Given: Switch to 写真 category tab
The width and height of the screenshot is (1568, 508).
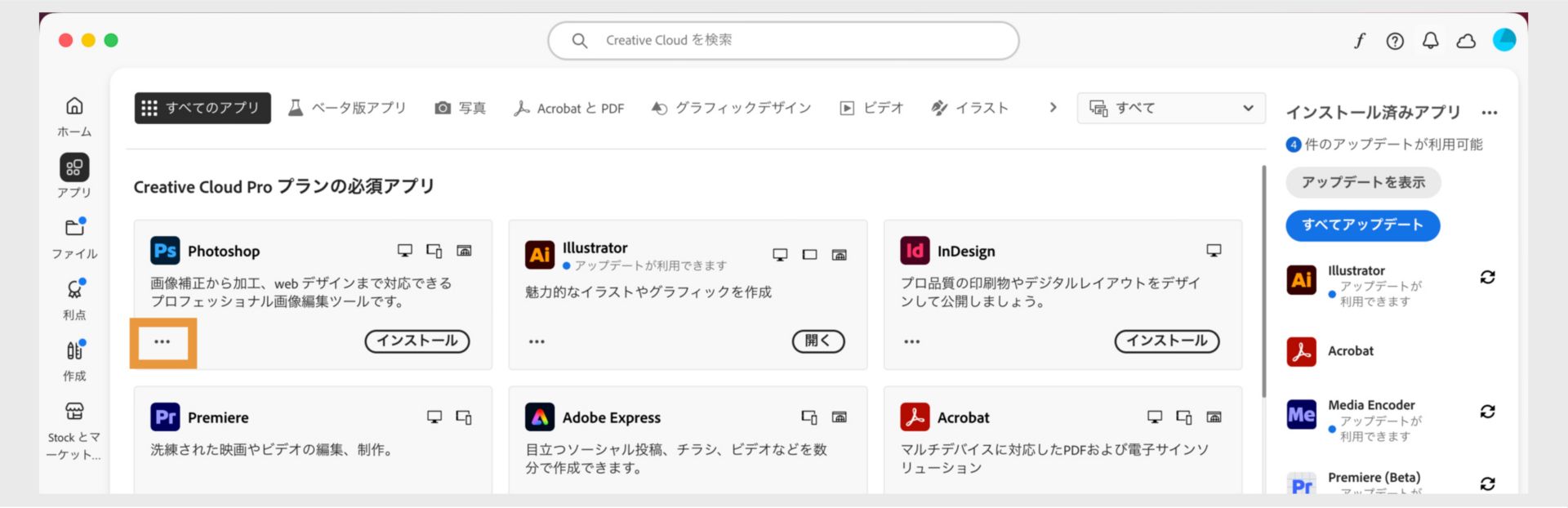Looking at the screenshot, I should (461, 108).
